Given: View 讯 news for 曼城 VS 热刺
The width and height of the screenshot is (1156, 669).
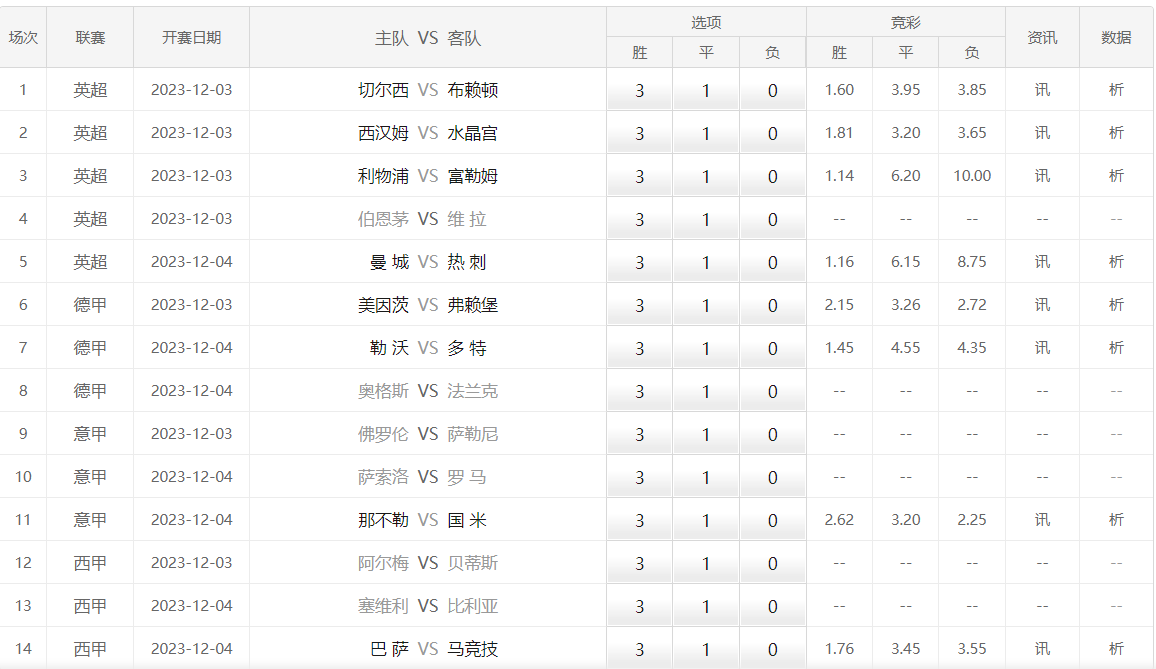Looking at the screenshot, I should tap(1042, 262).
